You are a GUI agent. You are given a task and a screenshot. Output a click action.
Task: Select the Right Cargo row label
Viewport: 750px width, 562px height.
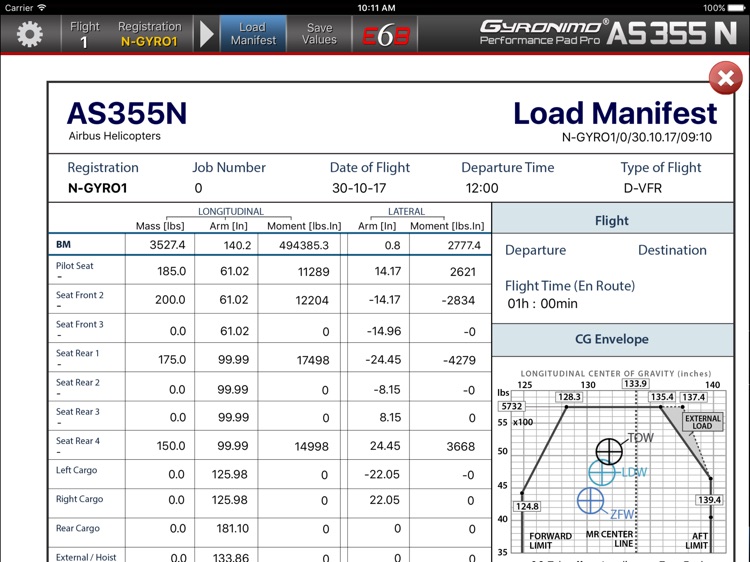[x=79, y=499]
